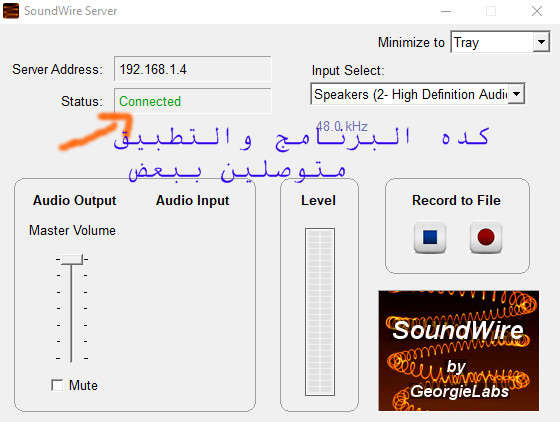Enable the Mute checkbox

click(57, 385)
